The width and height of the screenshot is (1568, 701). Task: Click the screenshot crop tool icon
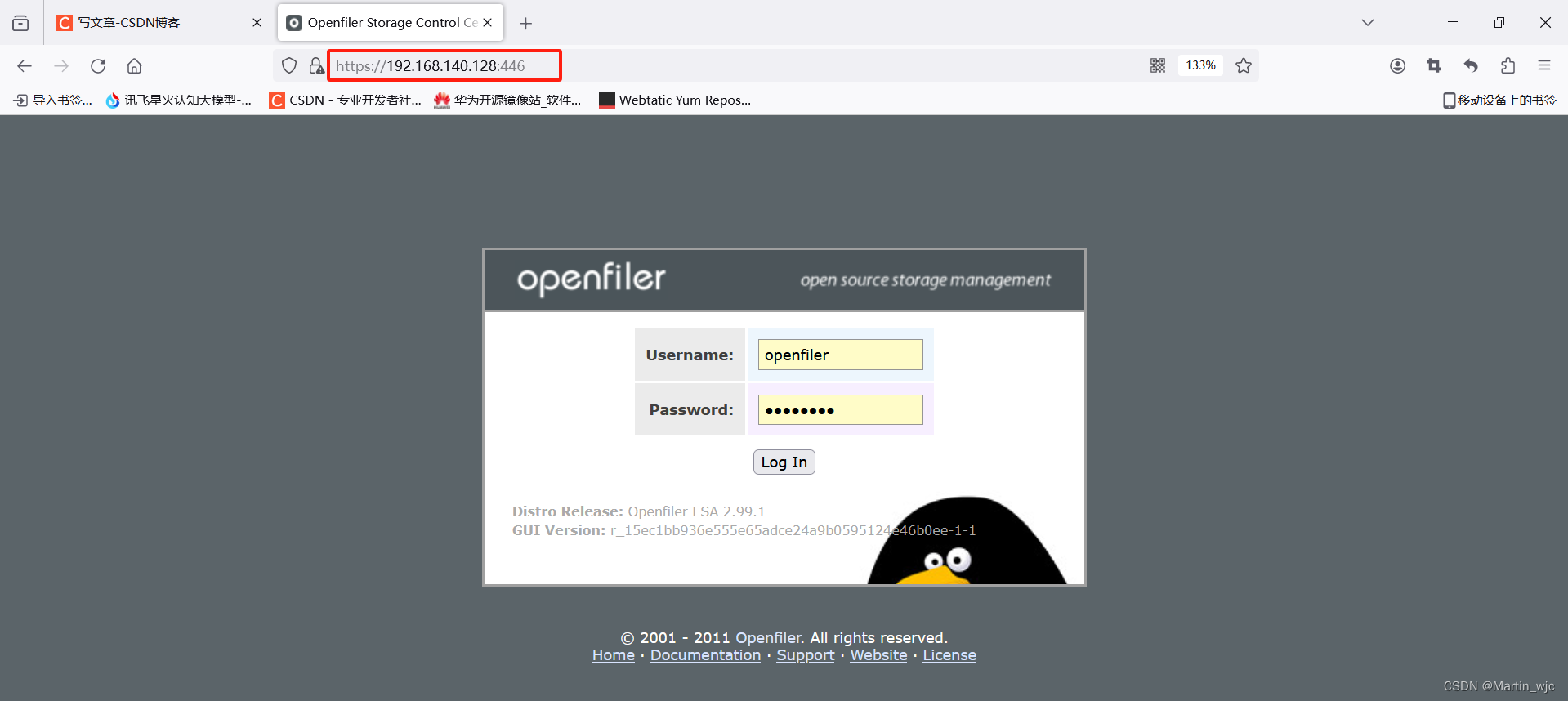pyautogui.click(x=1434, y=65)
